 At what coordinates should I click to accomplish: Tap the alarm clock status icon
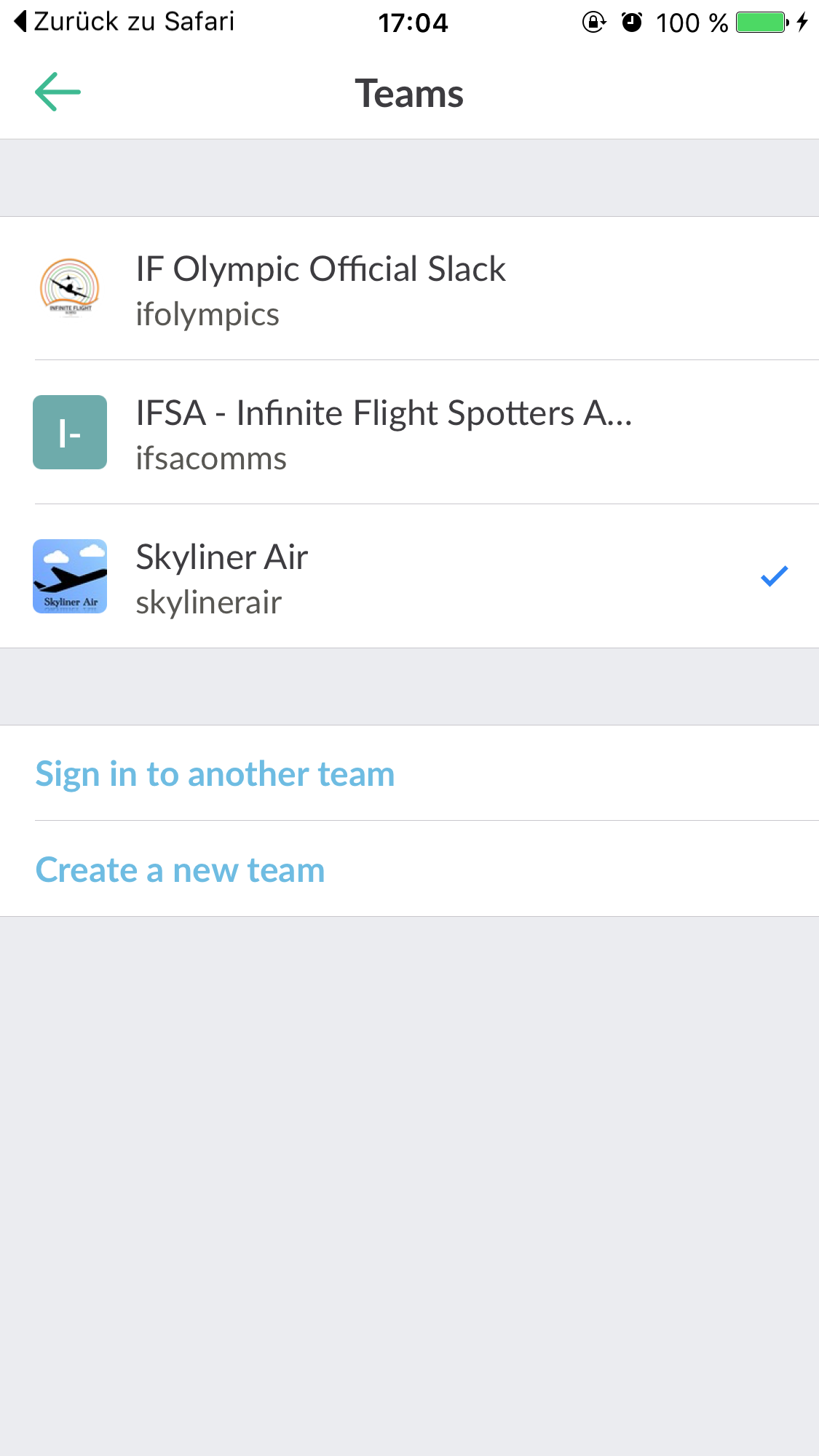[x=632, y=23]
